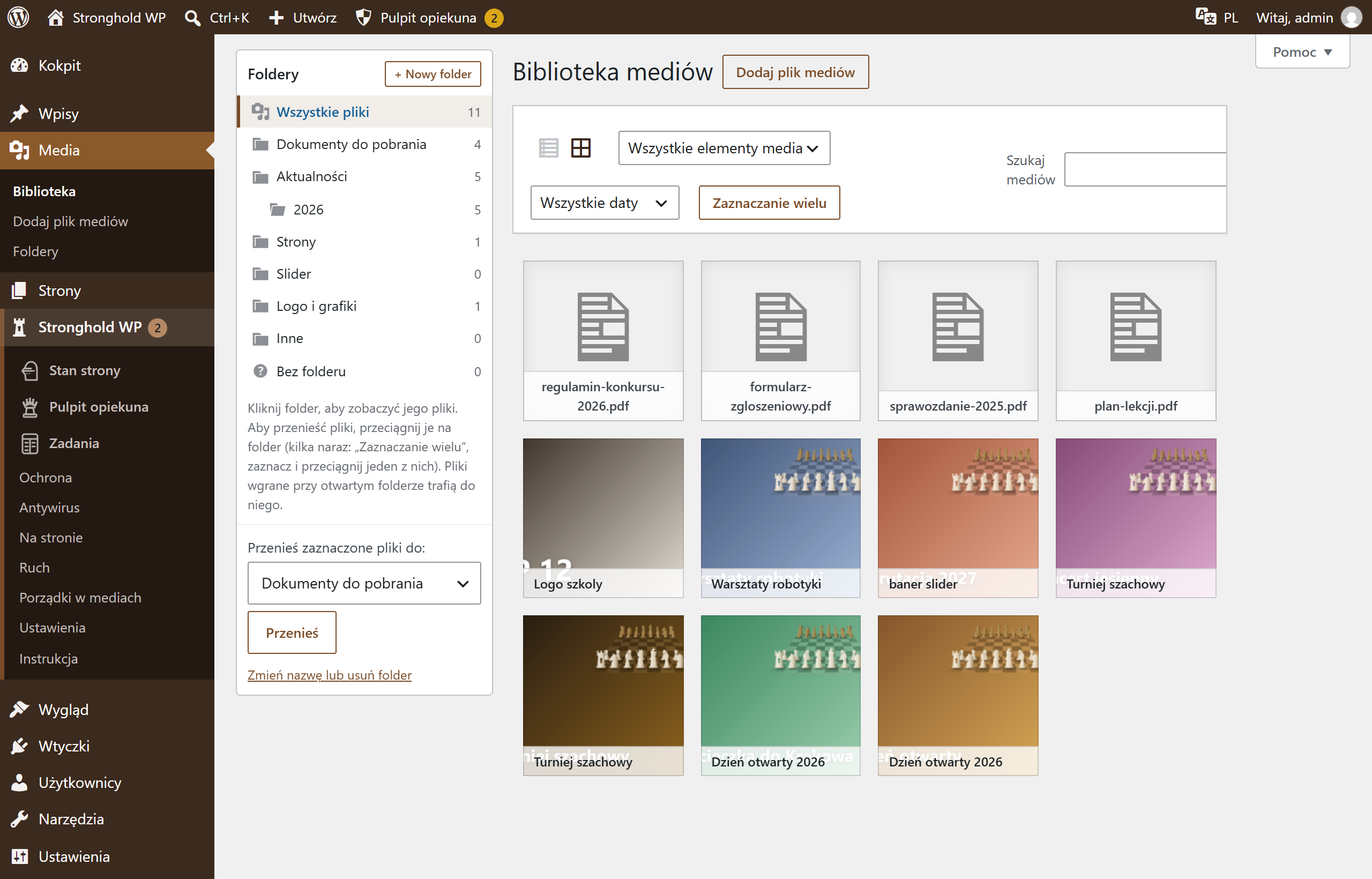Open Wszystkie elementy media dropdown

[724, 148]
